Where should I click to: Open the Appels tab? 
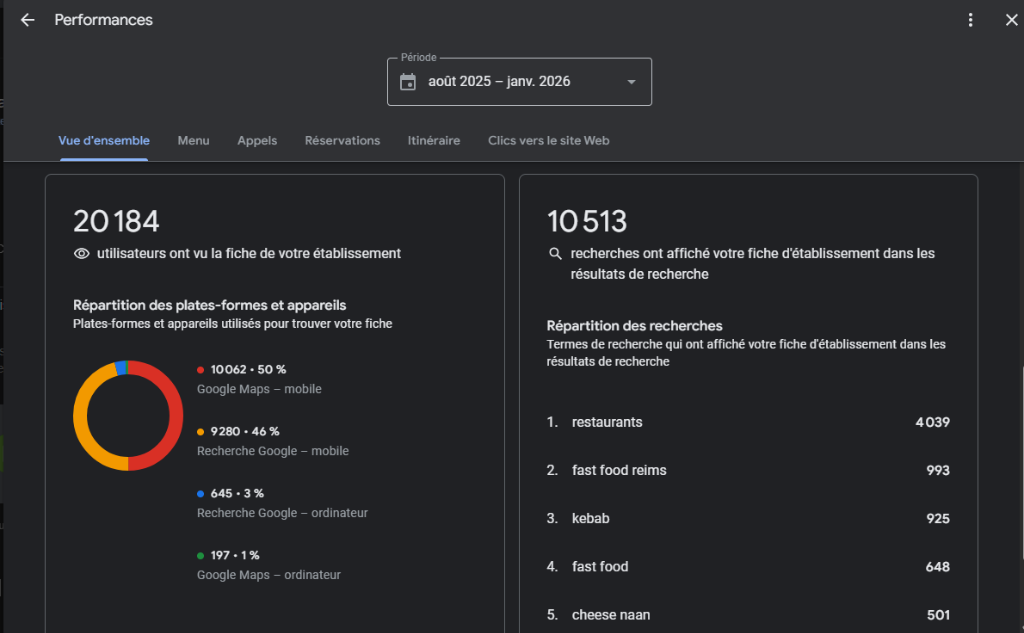pos(257,140)
